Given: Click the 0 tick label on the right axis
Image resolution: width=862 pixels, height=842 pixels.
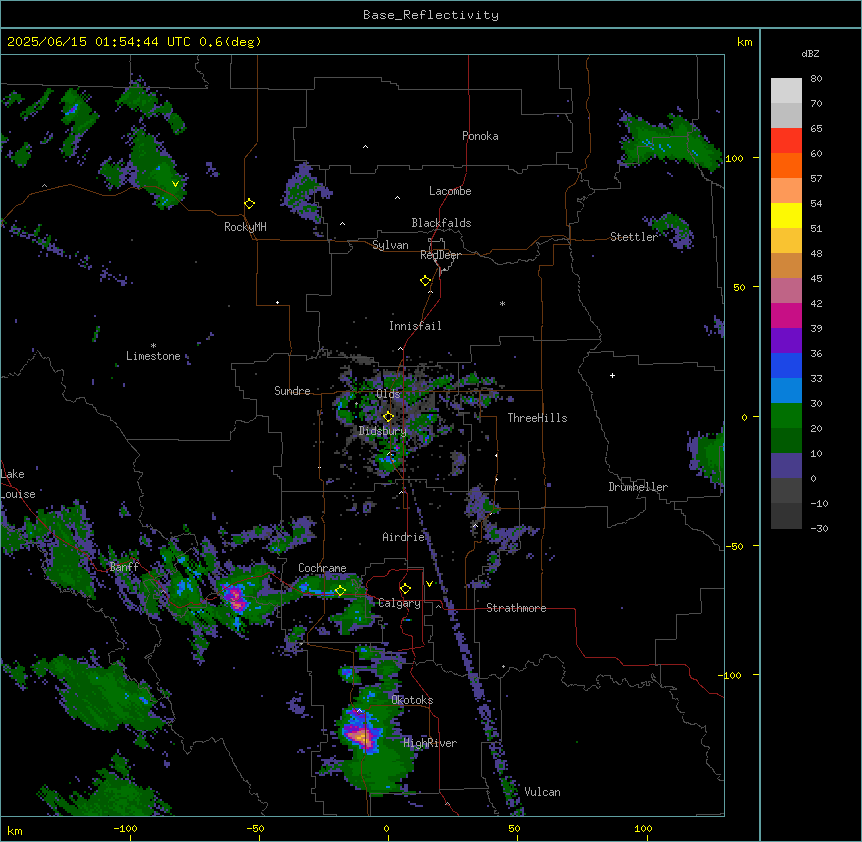Looking at the screenshot, I should [x=744, y=418].
